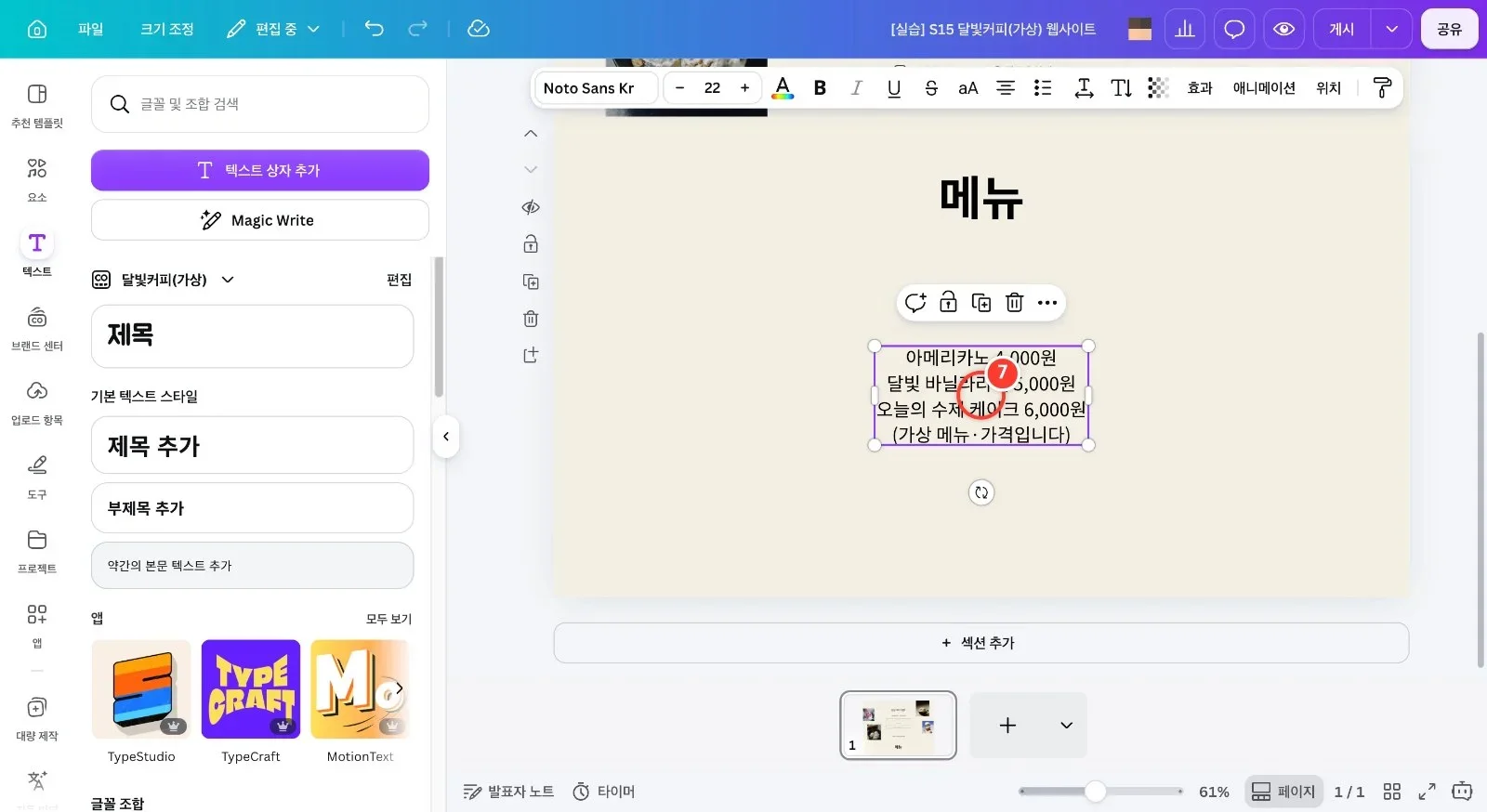Undo the last action
1487x812 pixels.
point(374,29)
